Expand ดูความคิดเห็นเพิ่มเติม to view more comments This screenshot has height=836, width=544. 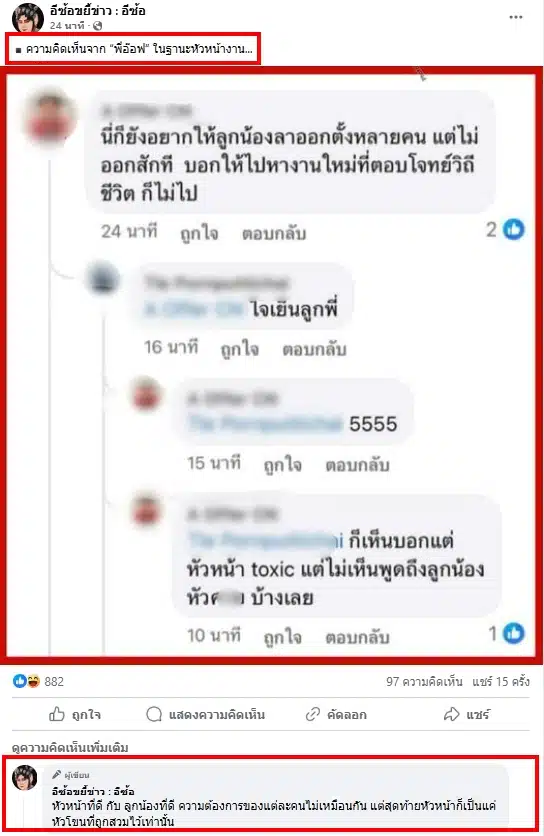pyautogui.click(x=70, y=747)
